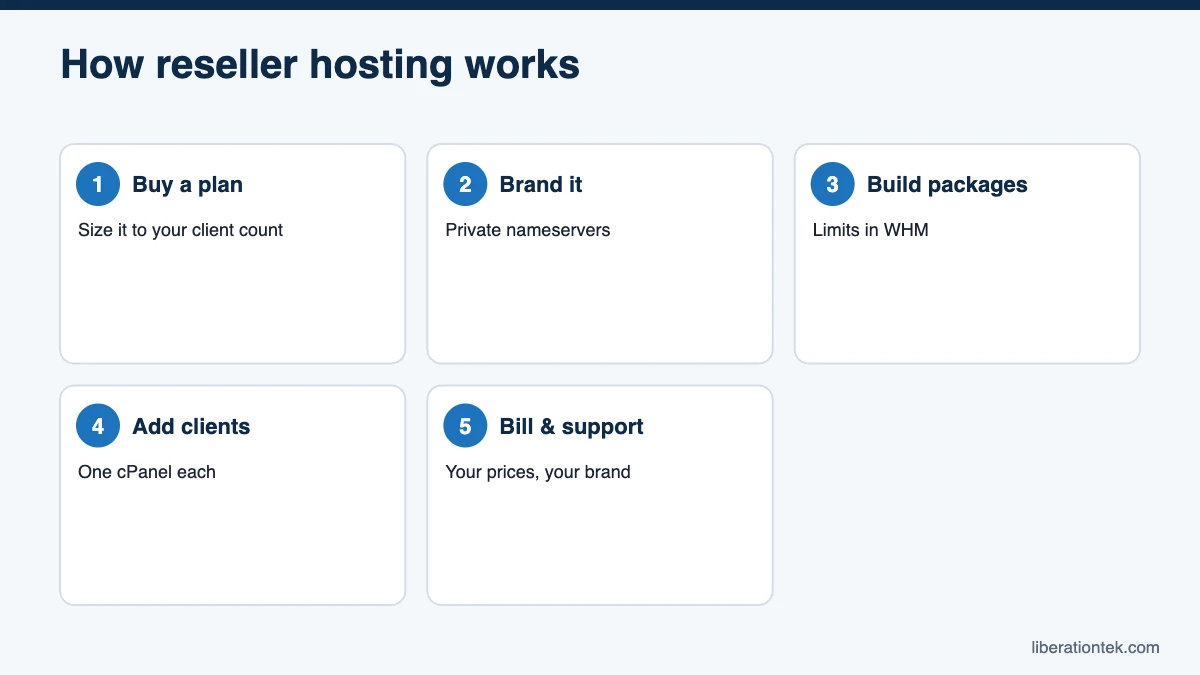The height and width of the screenshot is (675, 1200).
Task: Click the number 3 step circle
Action: coord(833,184)
